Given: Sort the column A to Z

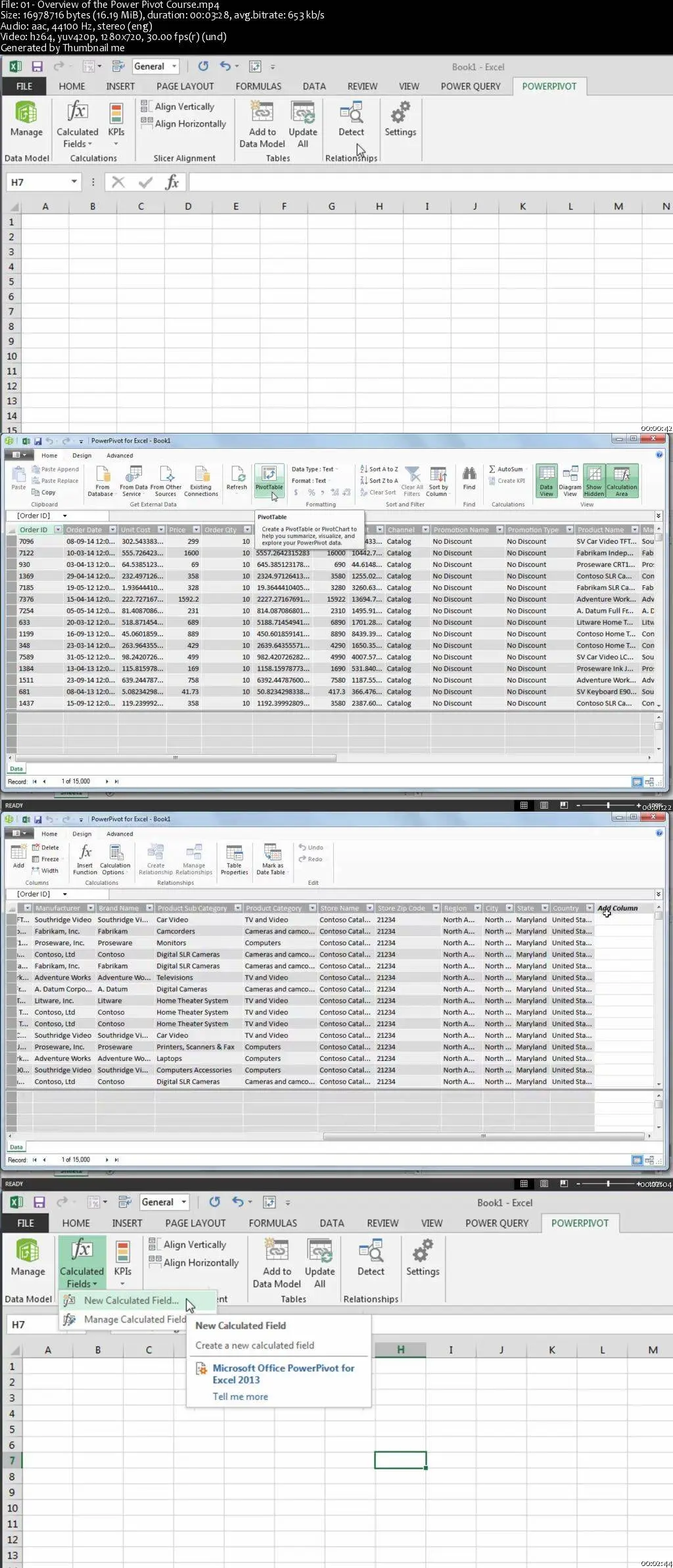Looking at the screenshot, I should (379, 469).
